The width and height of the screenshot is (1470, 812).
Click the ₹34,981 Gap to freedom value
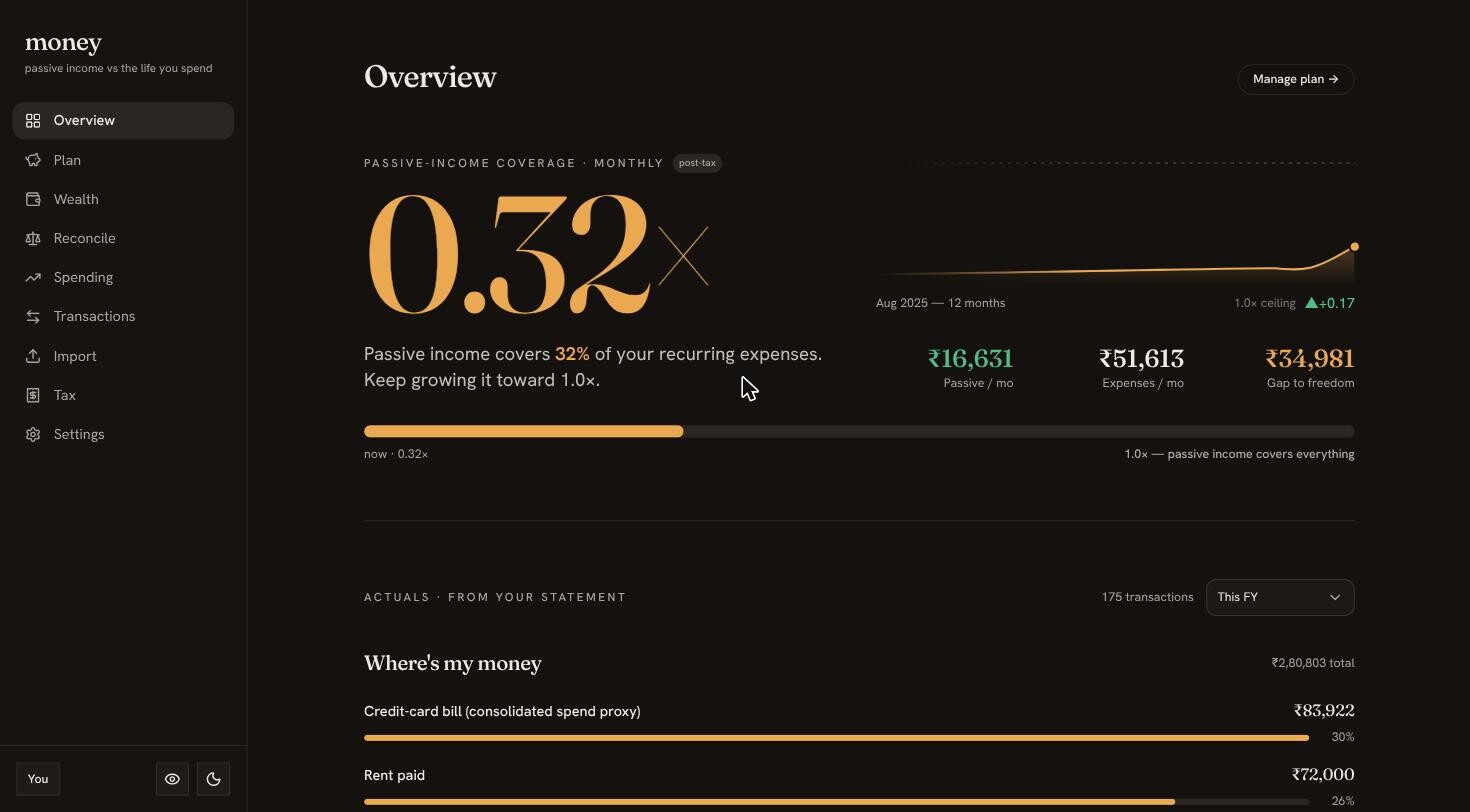click(x=1310, y=358)
